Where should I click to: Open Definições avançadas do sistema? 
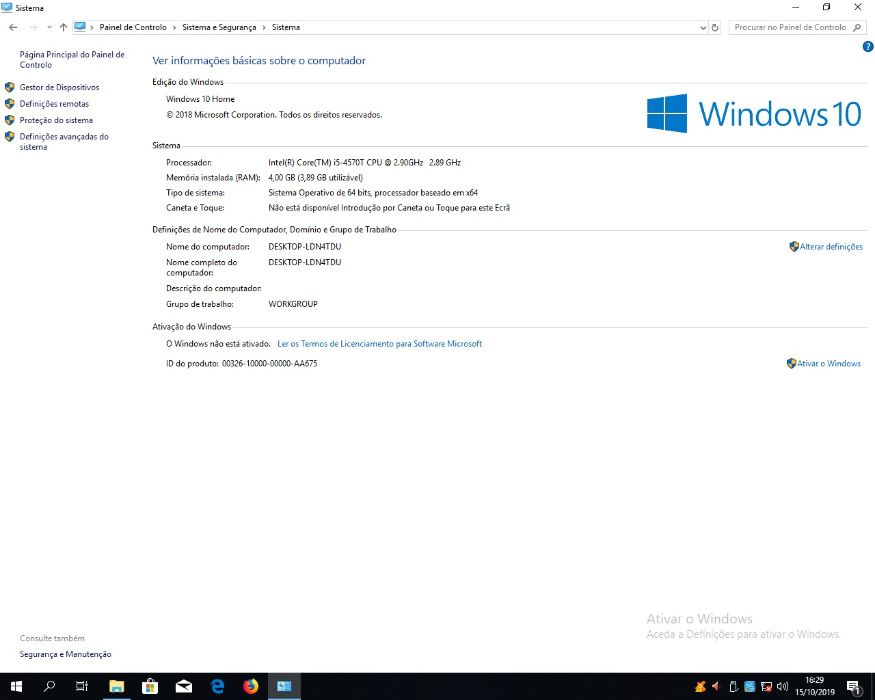[x=64, y=142]
